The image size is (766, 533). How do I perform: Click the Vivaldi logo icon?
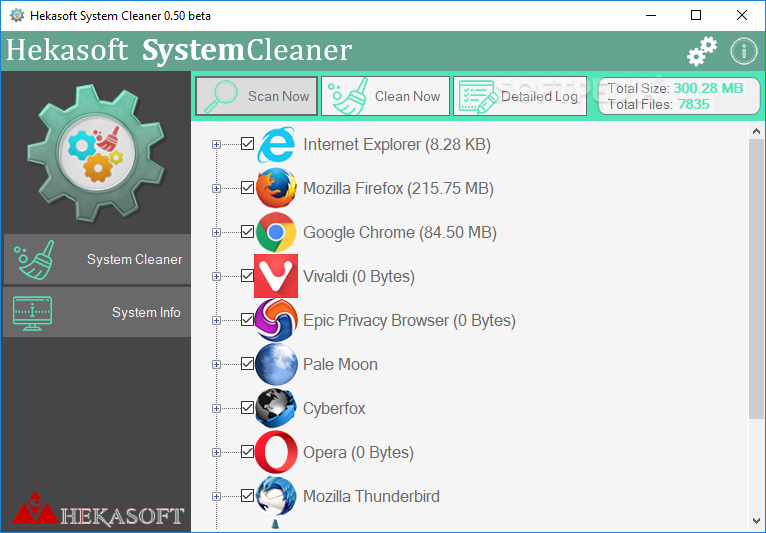[276, 276]
